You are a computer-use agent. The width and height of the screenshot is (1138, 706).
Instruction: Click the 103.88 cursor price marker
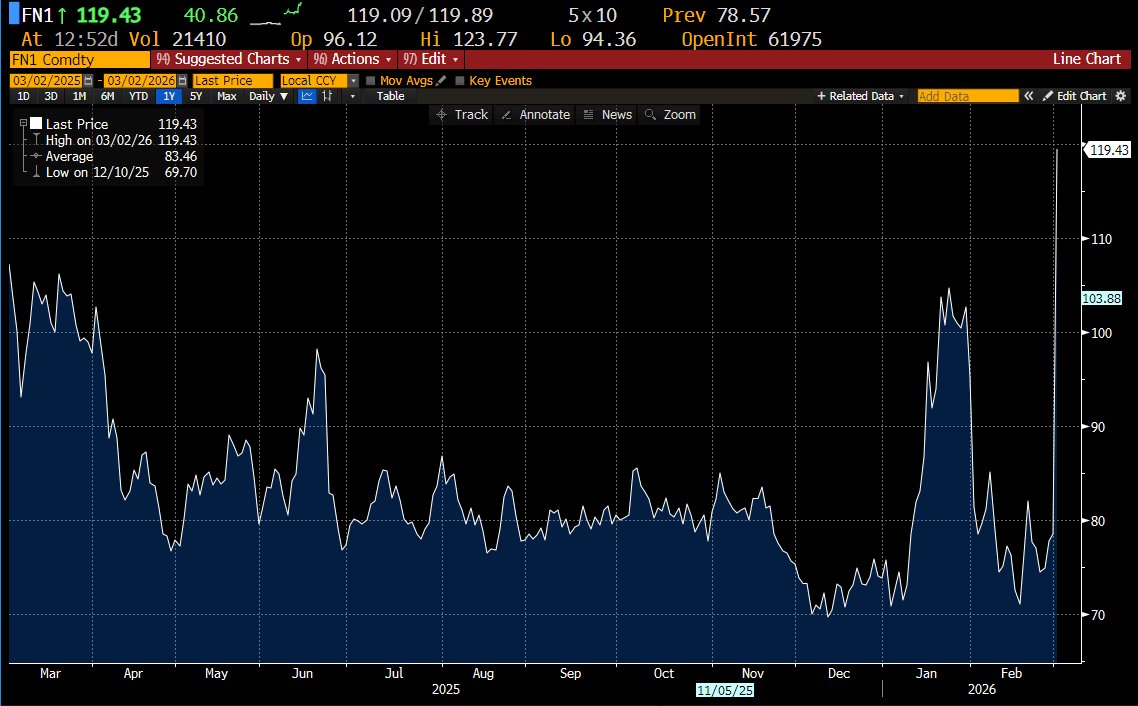[x=1102, y=298]
